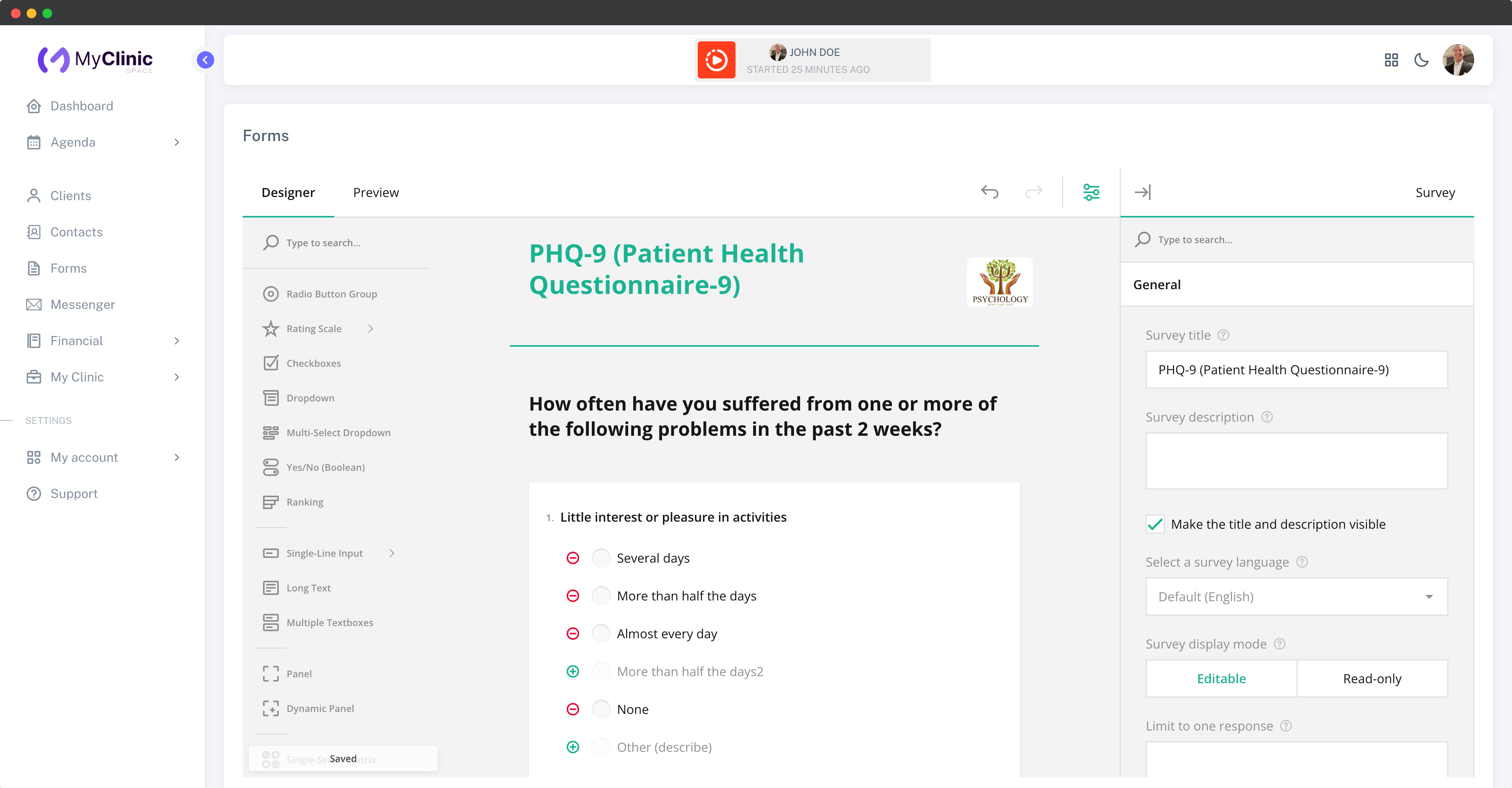
Task: Add the 'Other (describe)' choice
Action: pos(573,747)
